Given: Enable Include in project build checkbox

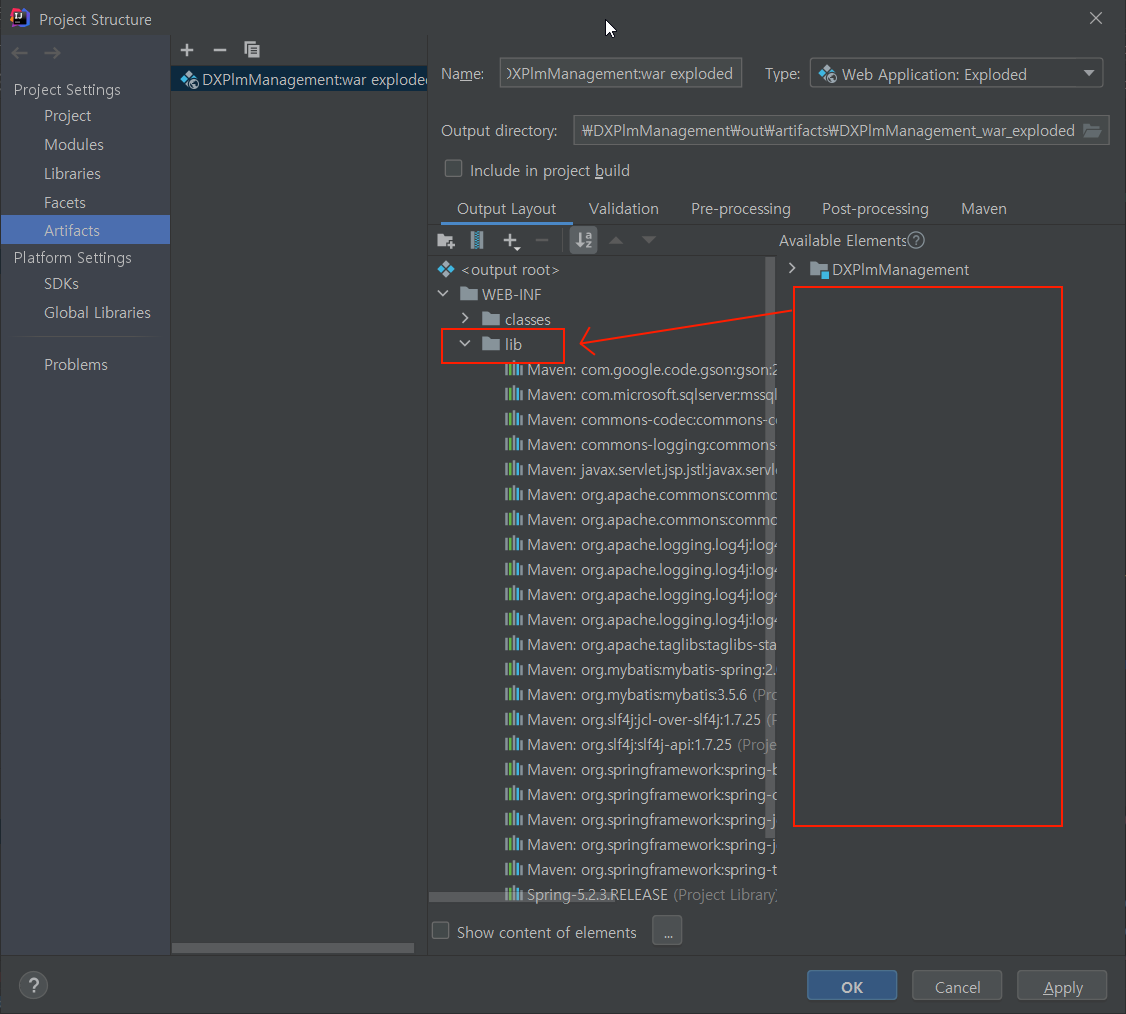Looking at the screenshot, I should pos(453,169).
